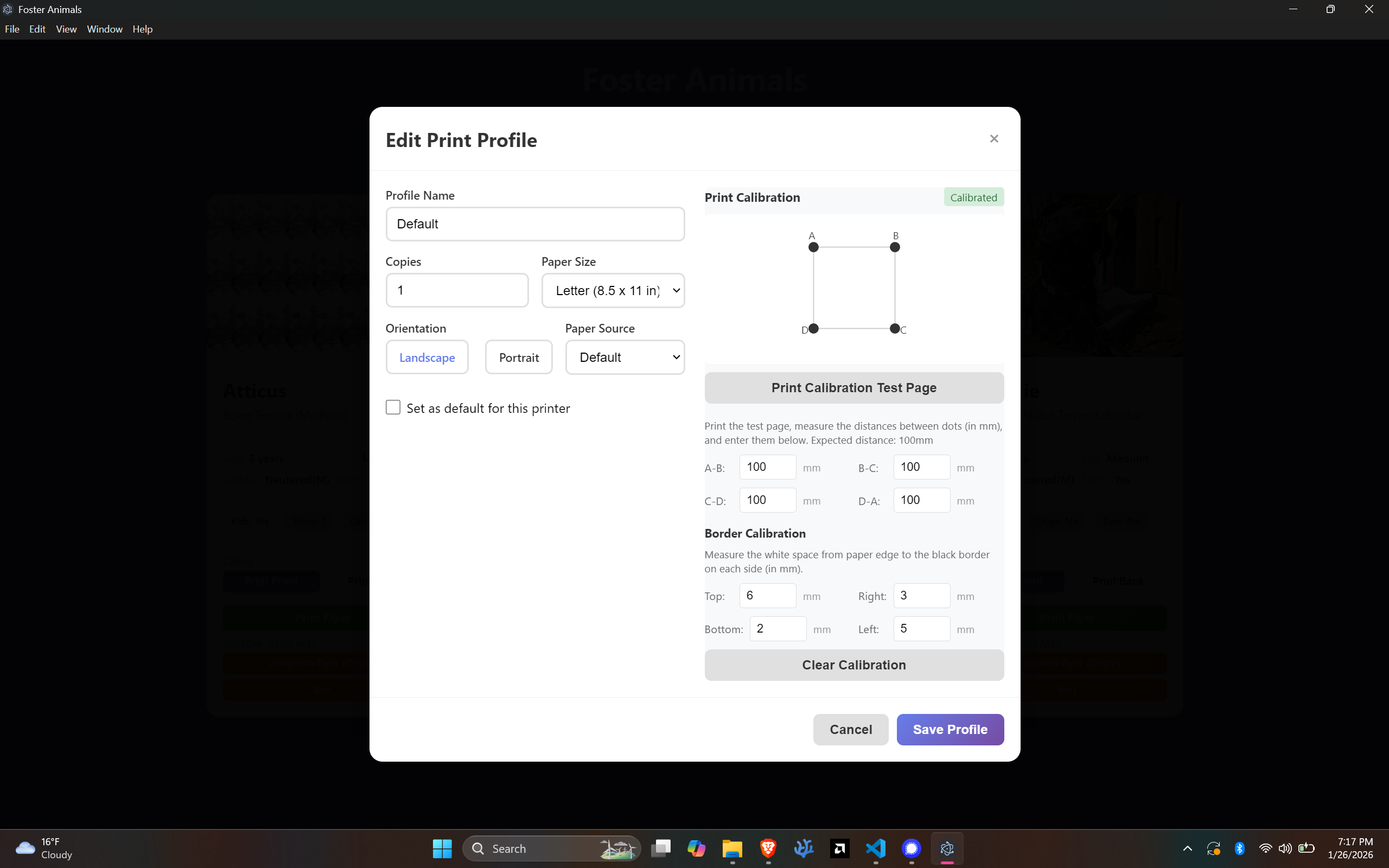Screen dimensions: 1389x868
Task: Open Copilot icon in taskbar
Action: pyautogui.click(x=696, y=848)
